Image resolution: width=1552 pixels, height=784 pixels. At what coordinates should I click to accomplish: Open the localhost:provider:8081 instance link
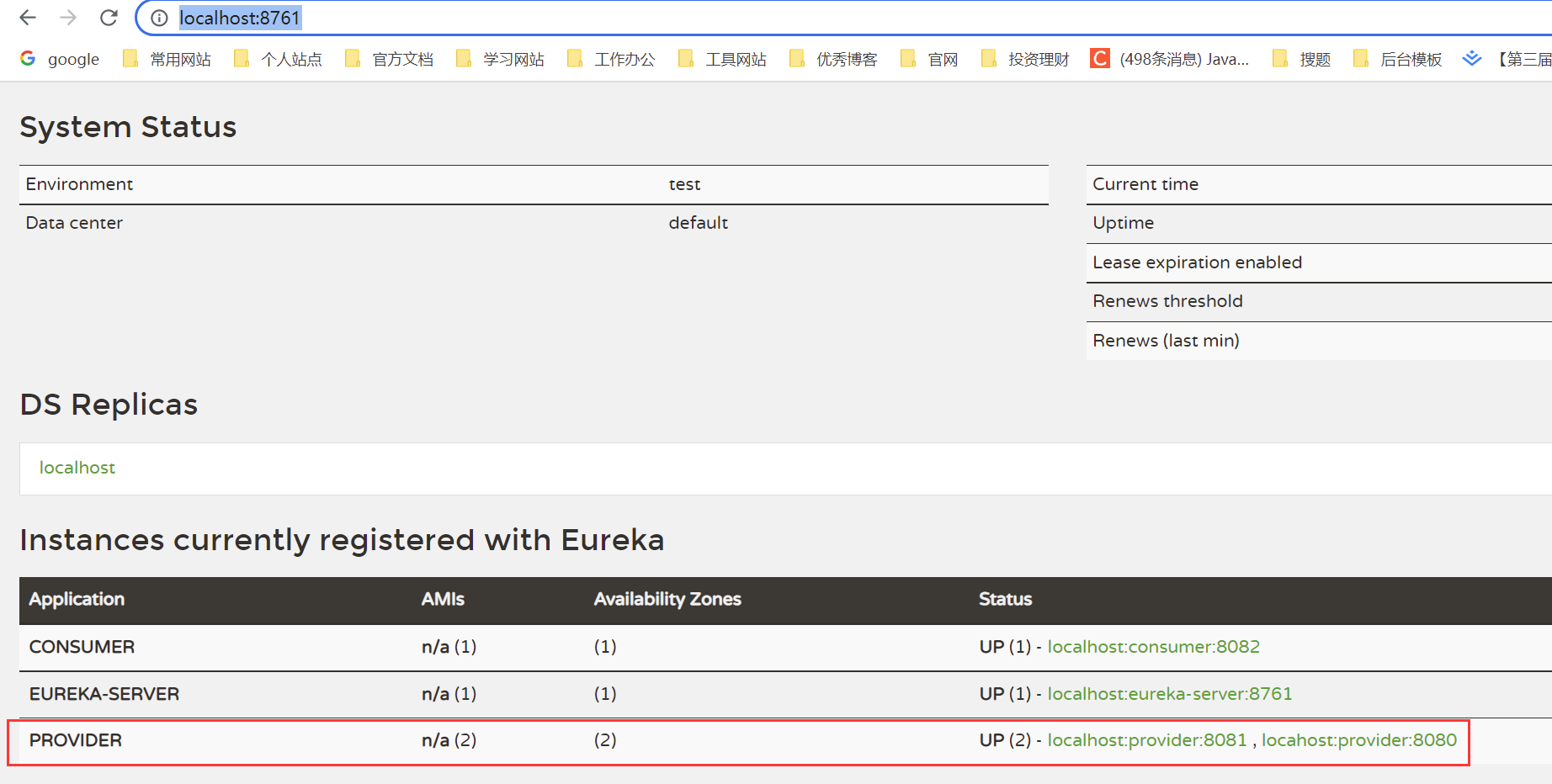[1146, 740]
